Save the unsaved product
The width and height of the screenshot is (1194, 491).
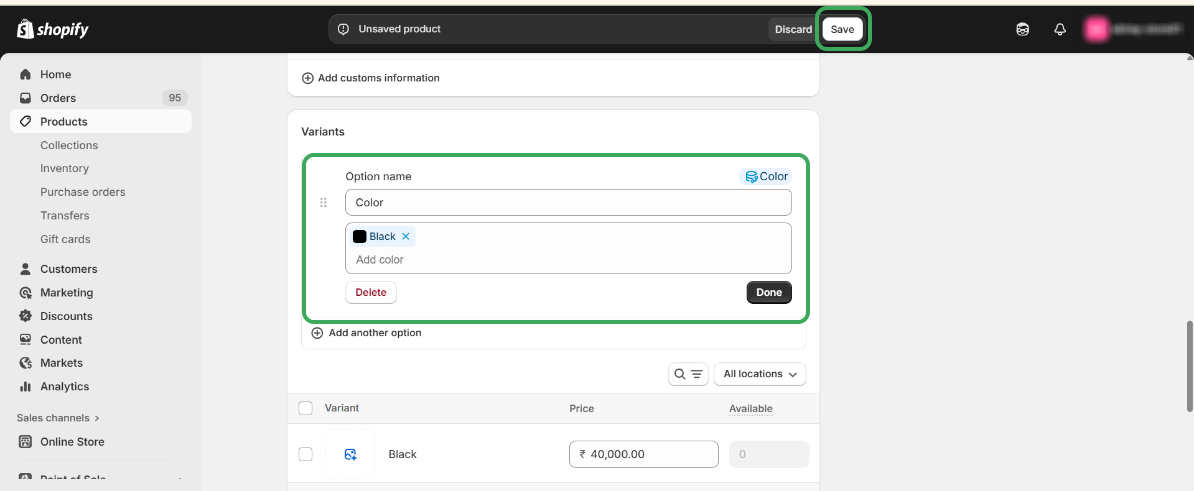coord(842,29)
